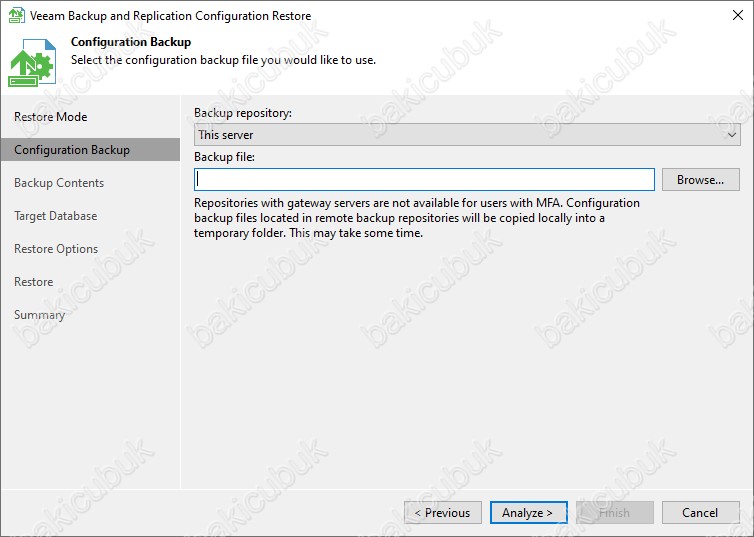
Task: Click the Configuration Backup wizard header icon
Action: click(32, 63)
